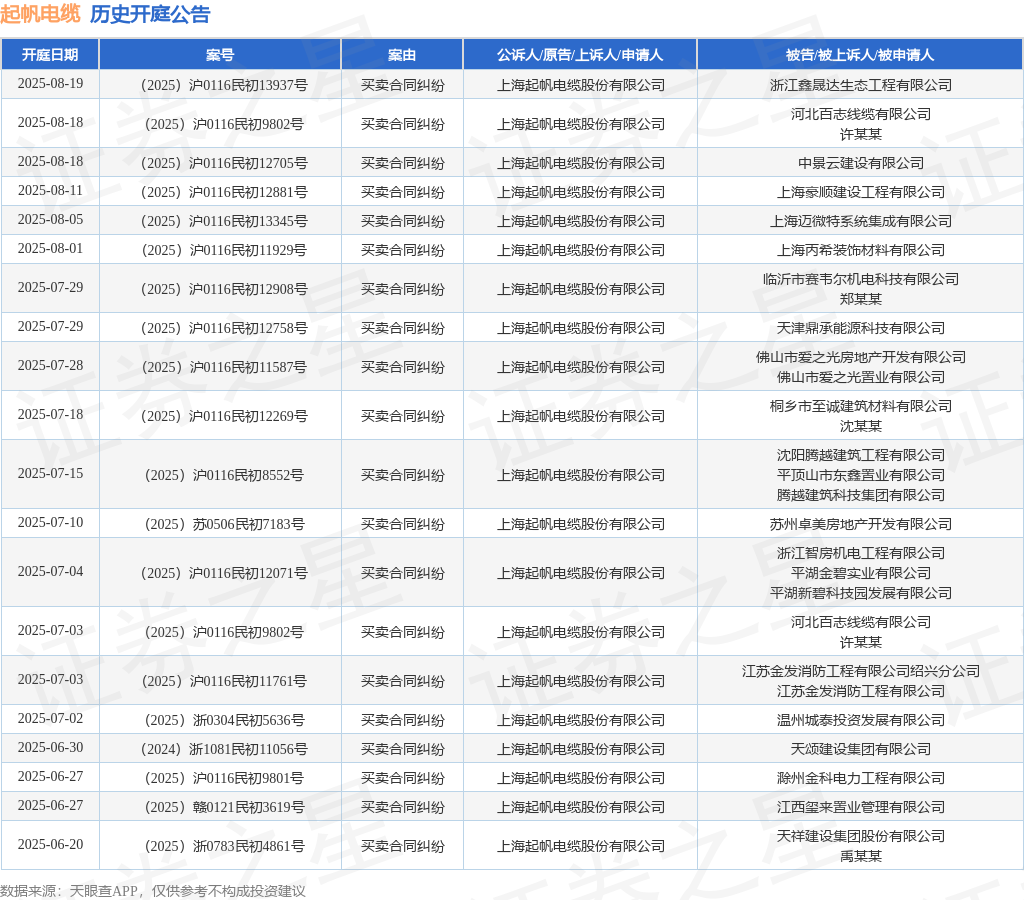Click defendant 上海丙希装饰材料有限公司

(x=861, y=250)
